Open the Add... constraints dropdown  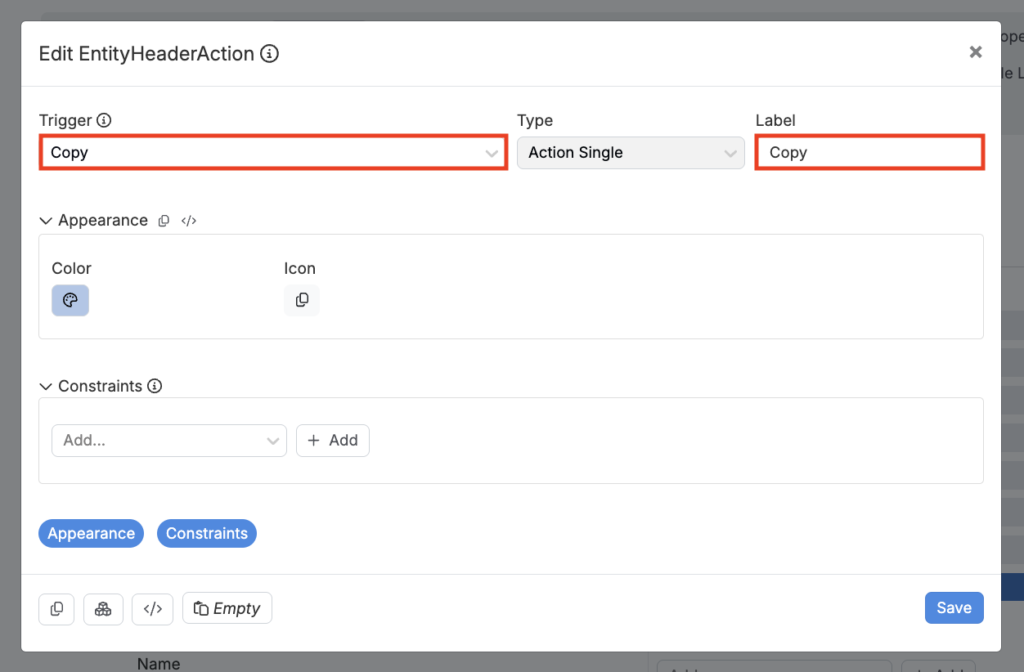pyautogui.click(x=169, y=440)
